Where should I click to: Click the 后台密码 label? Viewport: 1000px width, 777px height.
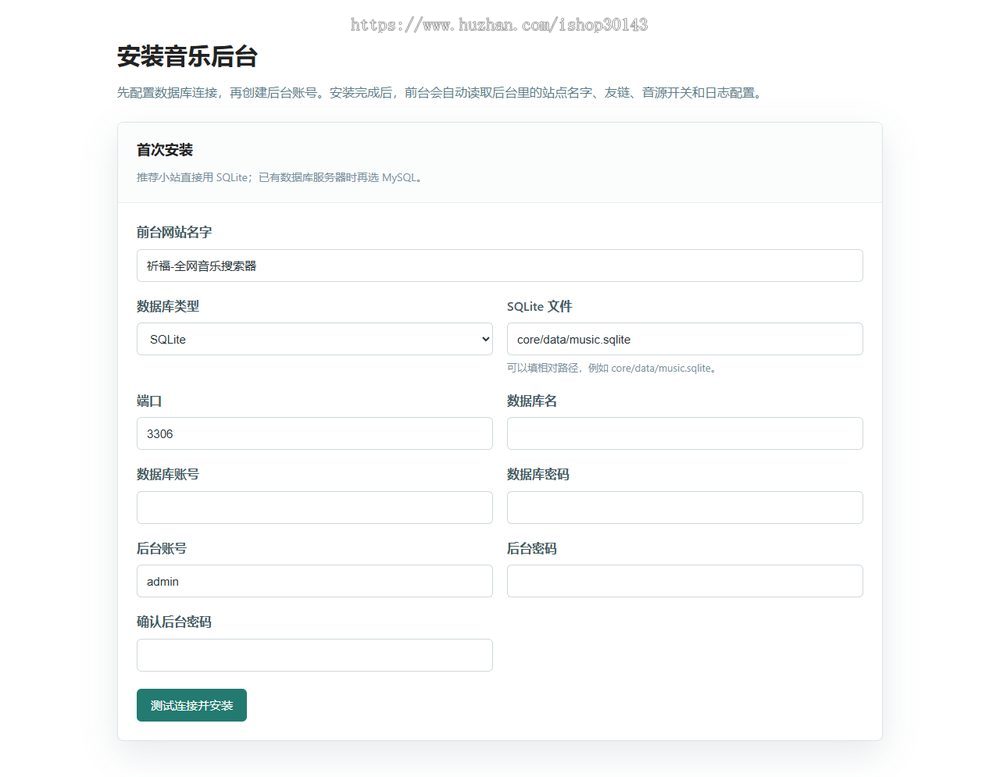pos(532,549)
